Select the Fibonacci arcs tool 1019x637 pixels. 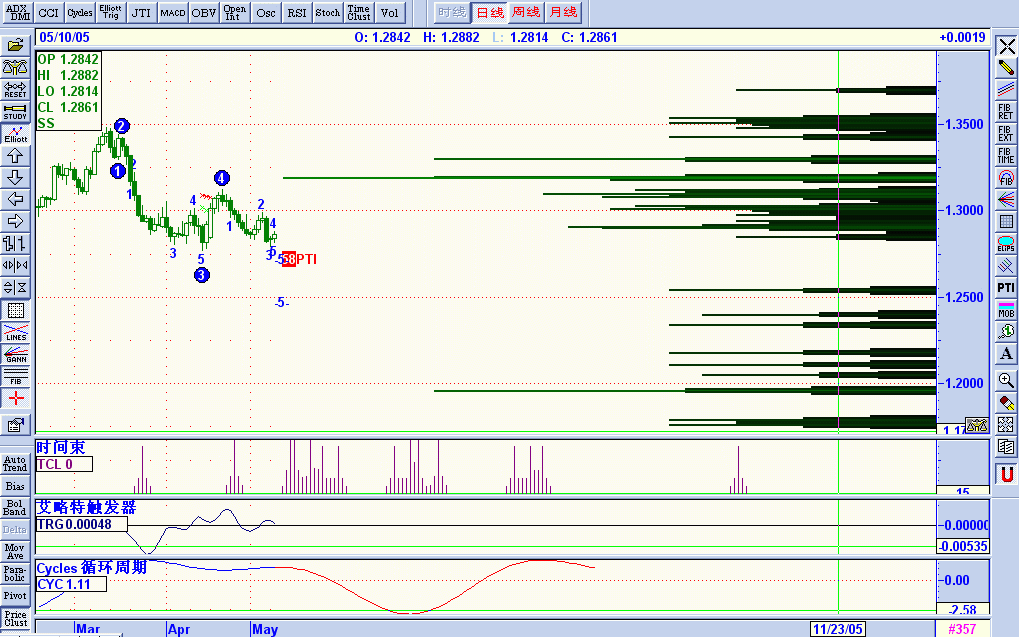click(1006, 178)
